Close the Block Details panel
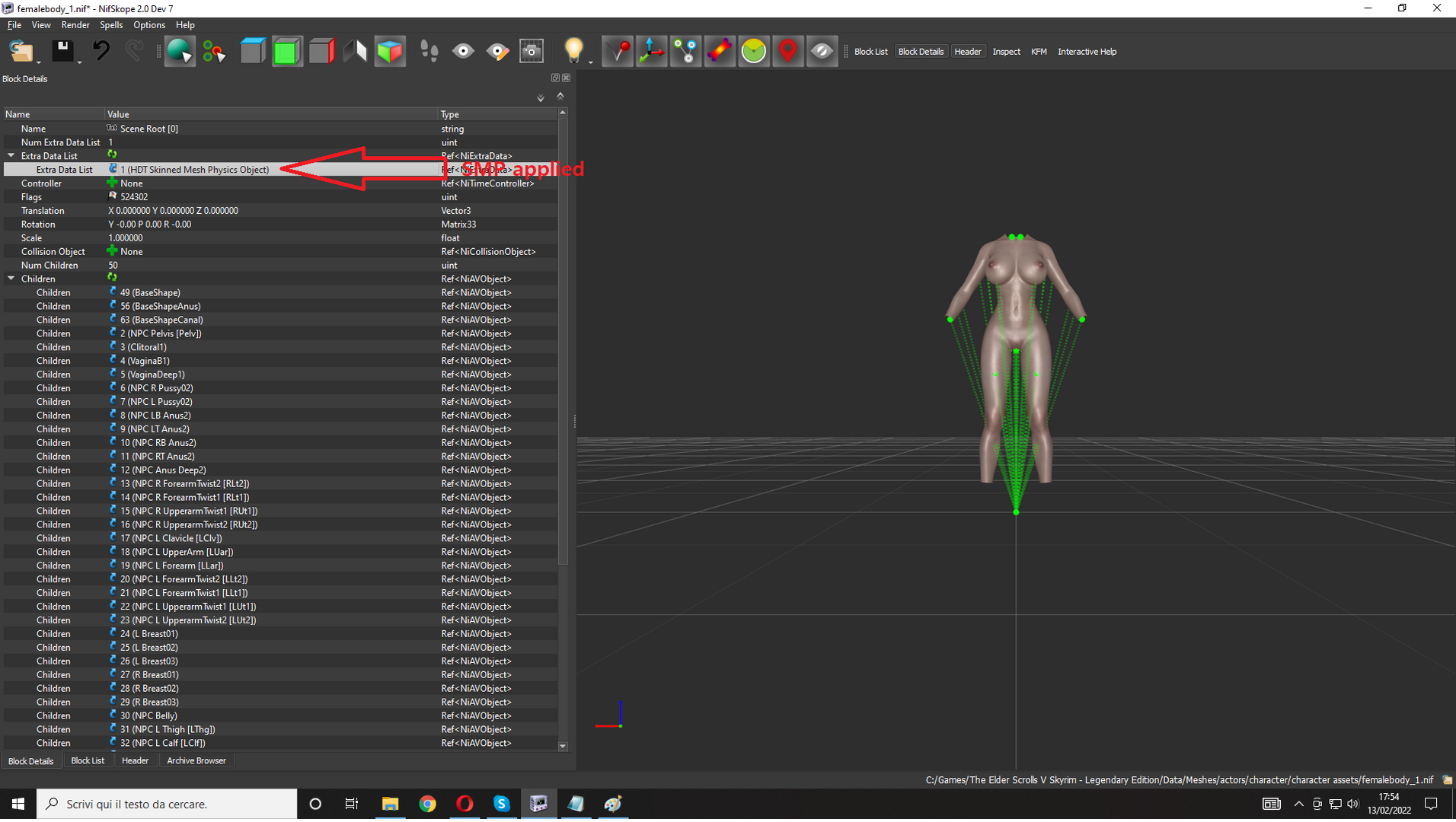Viewport: 1456px width, 822px height. pyautogui.click(x=566, y=78)
